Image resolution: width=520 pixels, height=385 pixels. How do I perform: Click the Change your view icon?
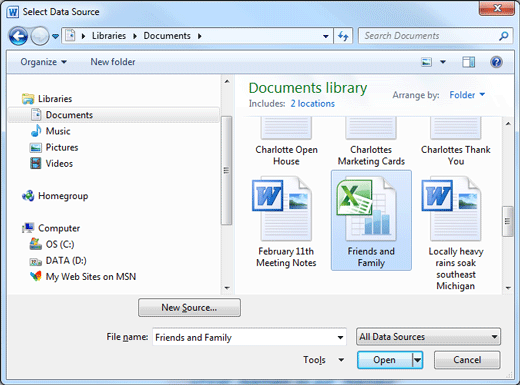427,62
